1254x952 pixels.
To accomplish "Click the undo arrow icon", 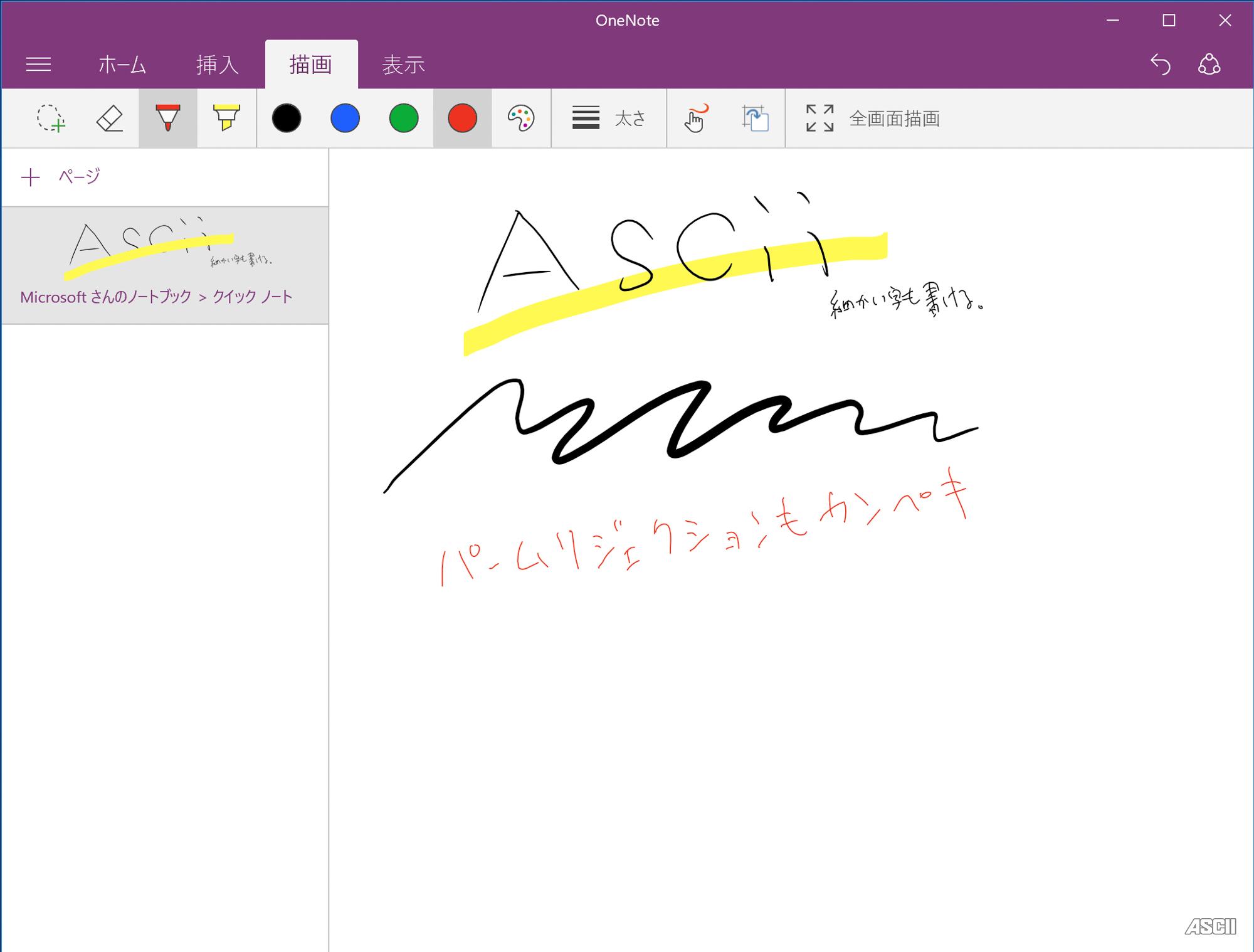I will (x=1160, y=65).
